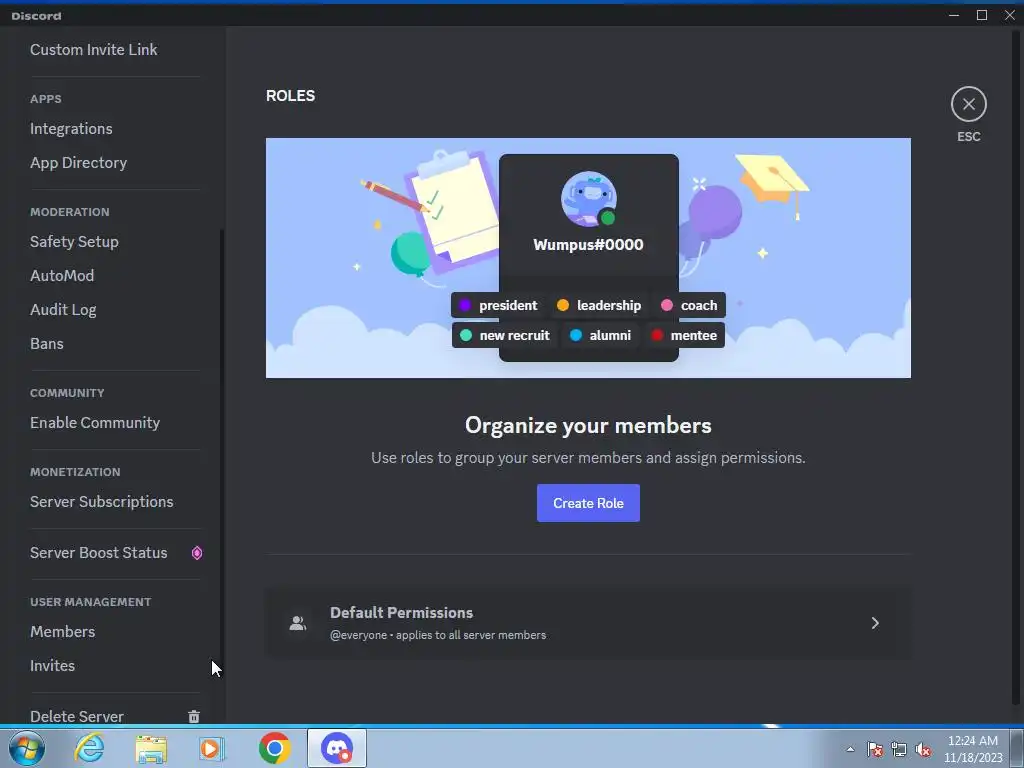Screen dimensions: 1024x768
Task: Click the coach role pink dot
Action: pos(666,305)
